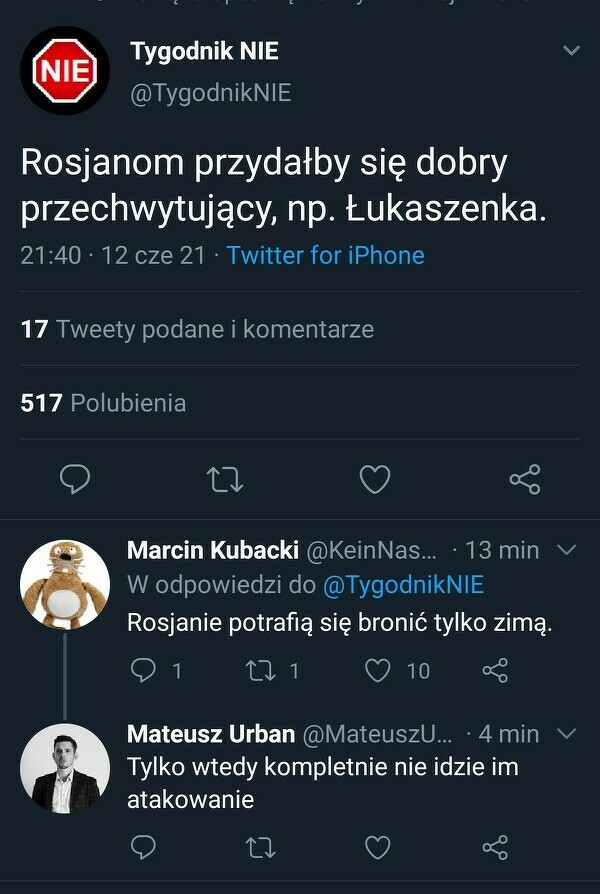Open Tygodnik NIE profile picture
Viewport: 600px width, 894px height.
[65, 71]
